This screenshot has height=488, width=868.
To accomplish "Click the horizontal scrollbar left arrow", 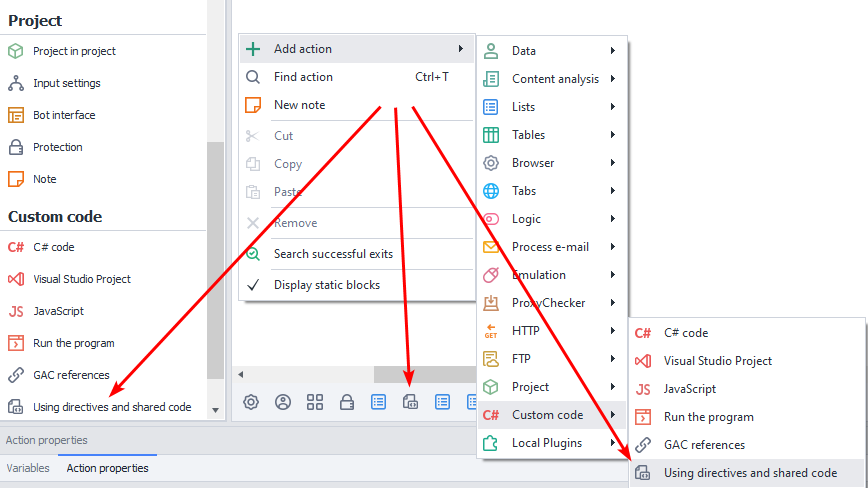I will coord(240,374).
